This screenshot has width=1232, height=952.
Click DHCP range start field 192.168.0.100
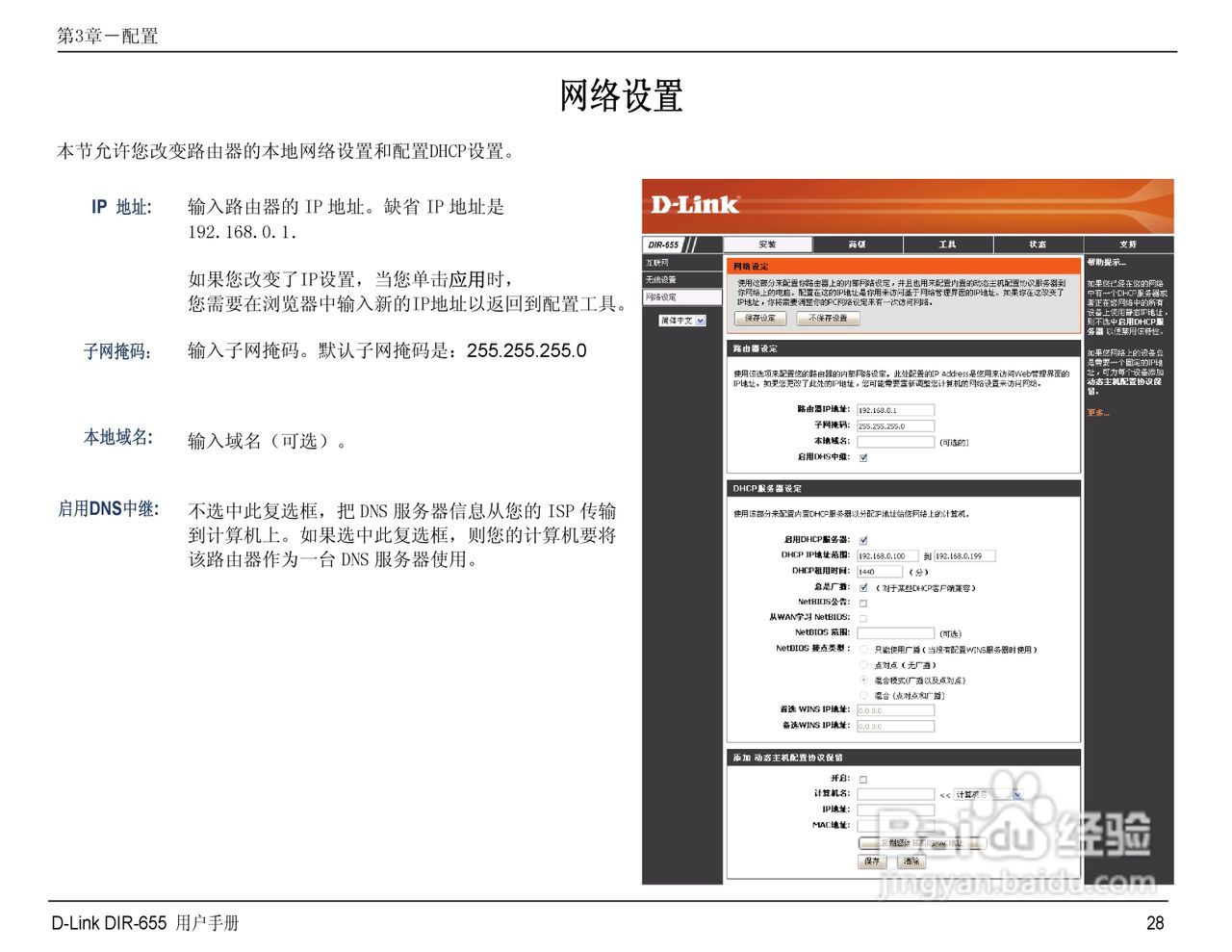[887, 555]
